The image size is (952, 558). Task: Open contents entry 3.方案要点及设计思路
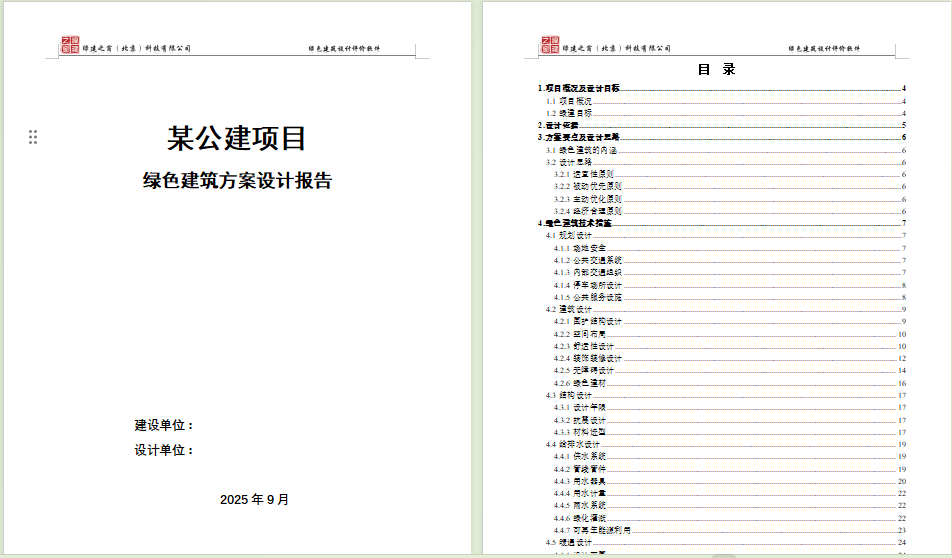722,137
